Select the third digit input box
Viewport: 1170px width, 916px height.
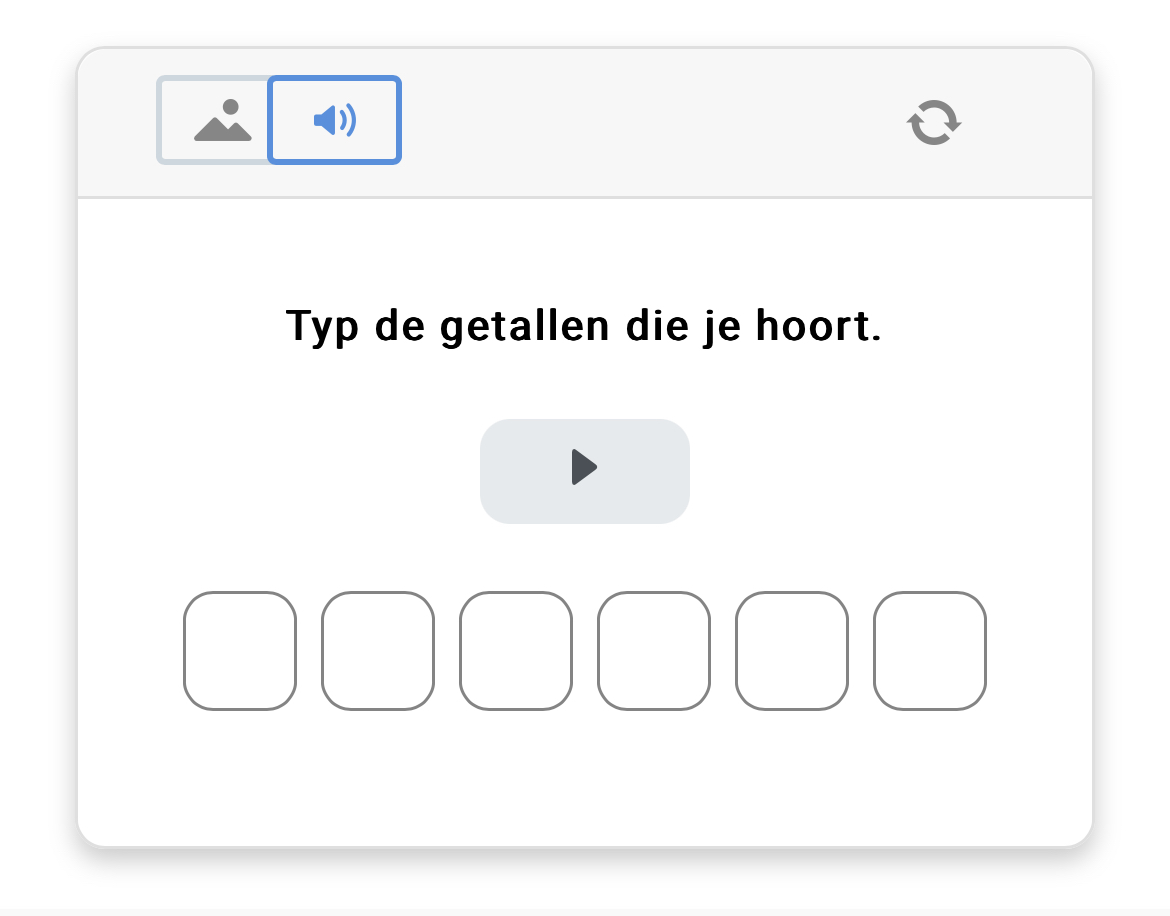tap(516, 651)
